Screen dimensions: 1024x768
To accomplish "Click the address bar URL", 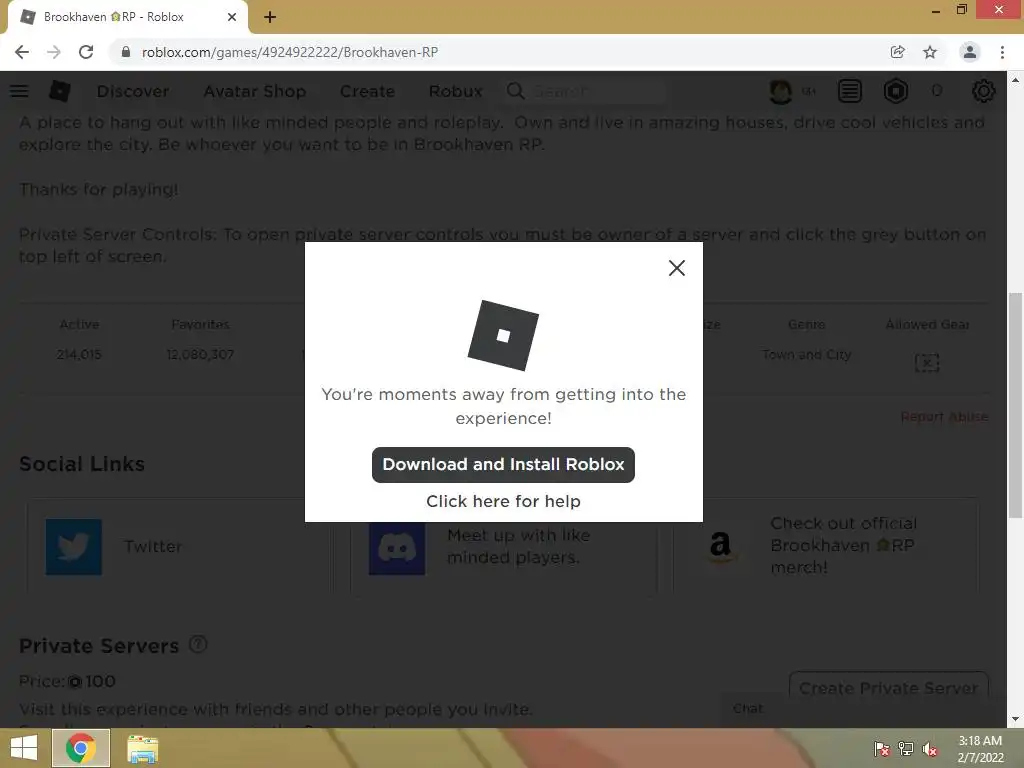I will 289,52.
